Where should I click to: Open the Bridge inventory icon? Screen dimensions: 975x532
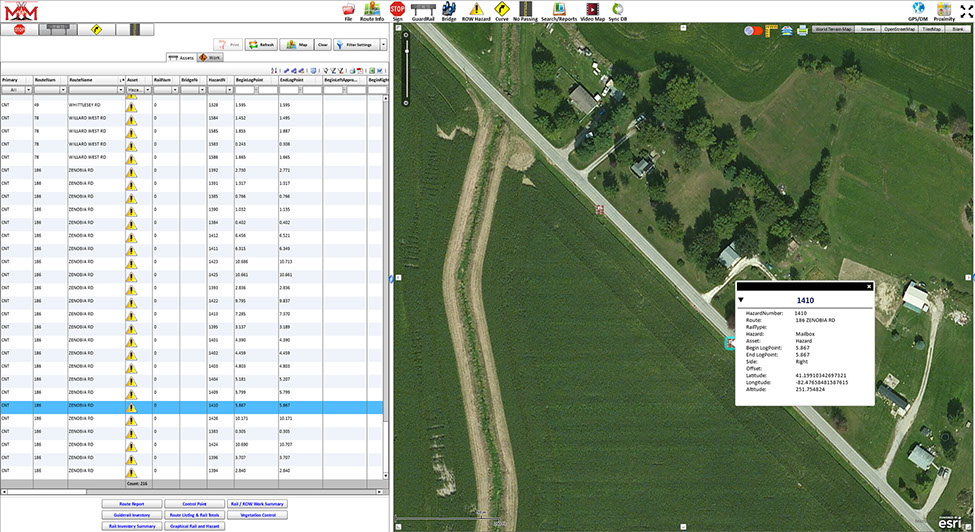pos(449,10)
